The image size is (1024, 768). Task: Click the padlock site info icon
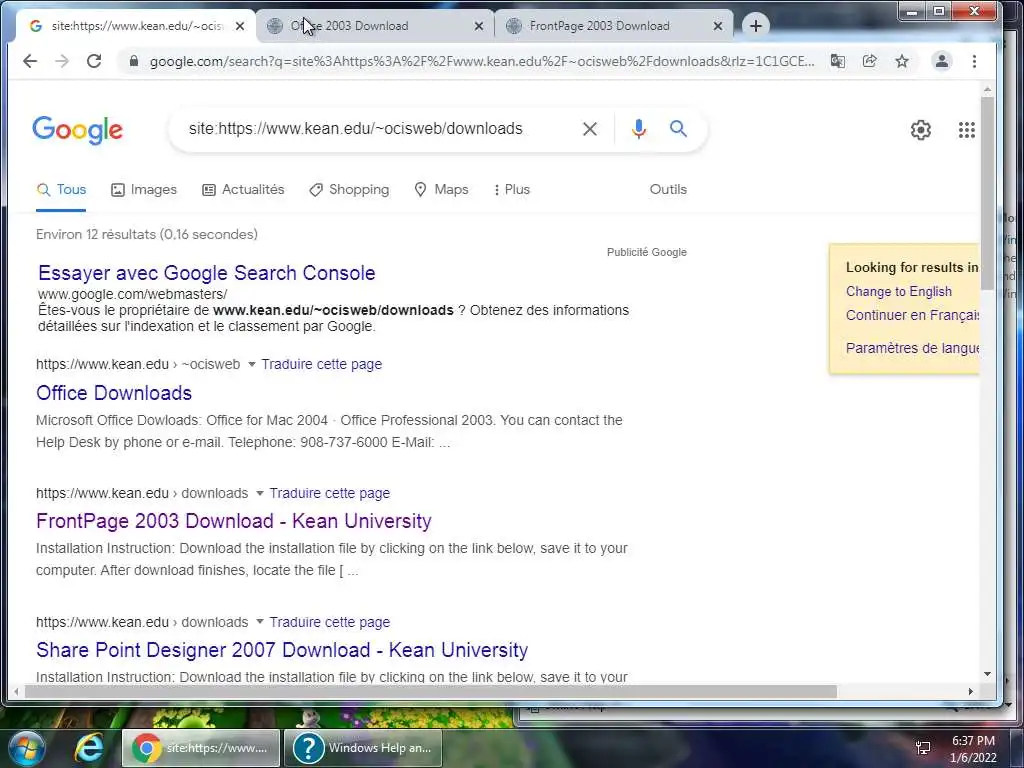tap(134, 61)
